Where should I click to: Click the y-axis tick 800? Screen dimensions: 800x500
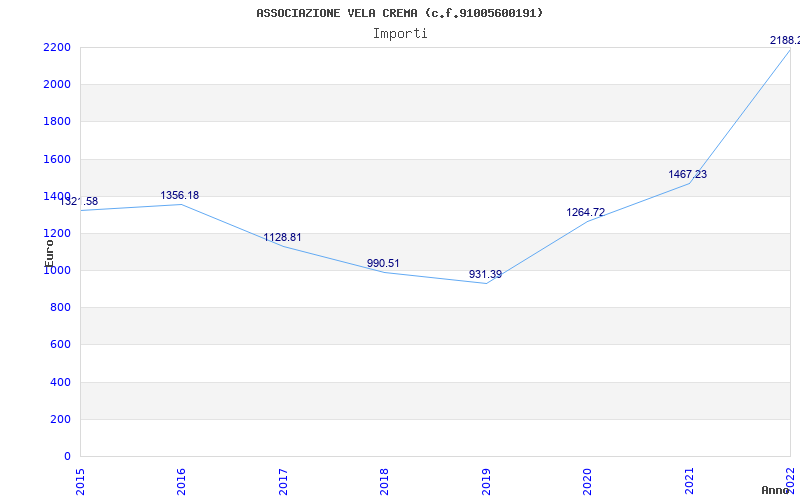coord(60,308)
